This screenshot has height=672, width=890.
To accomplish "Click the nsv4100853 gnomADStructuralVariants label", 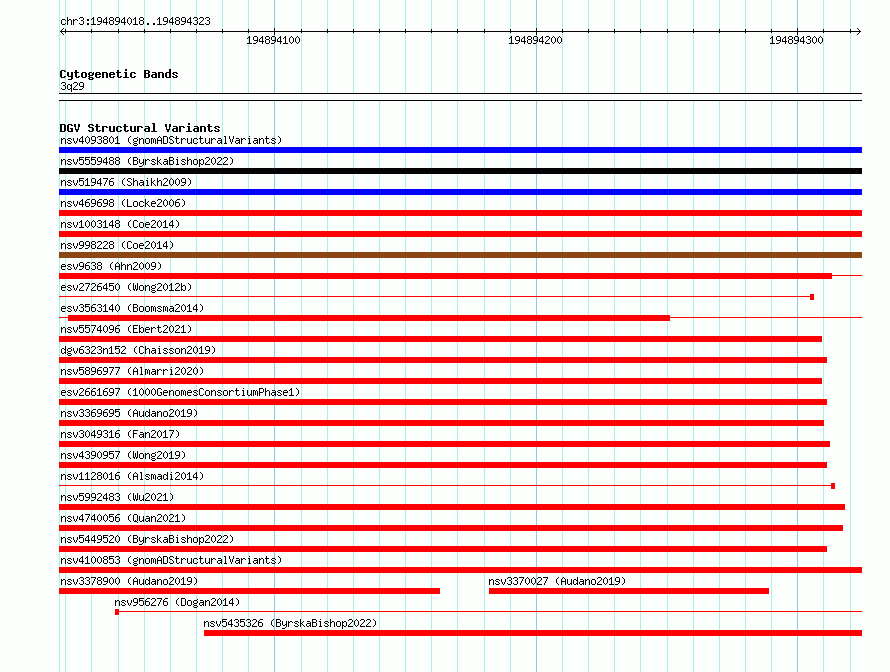I will tap(171, 560).
